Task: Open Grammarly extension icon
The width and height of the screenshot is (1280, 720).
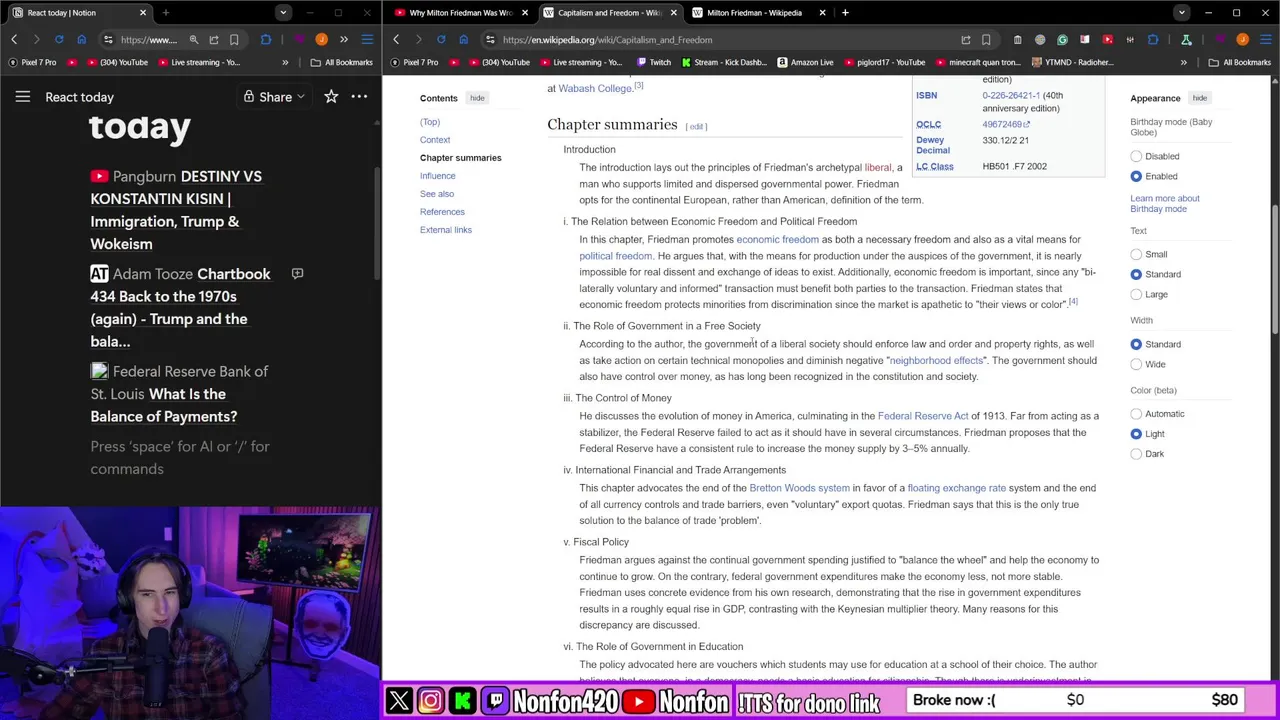Action: 1062,40
